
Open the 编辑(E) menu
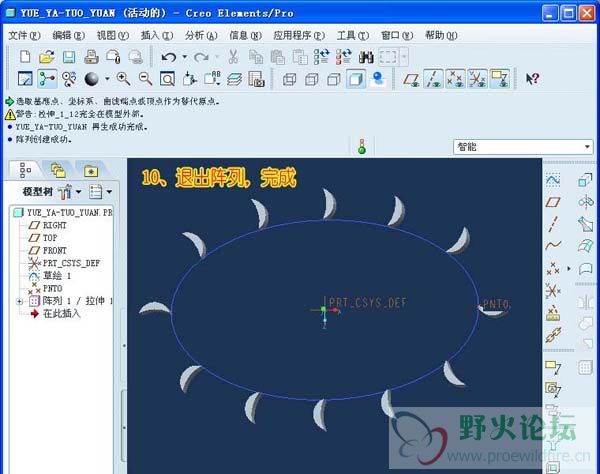68,36
